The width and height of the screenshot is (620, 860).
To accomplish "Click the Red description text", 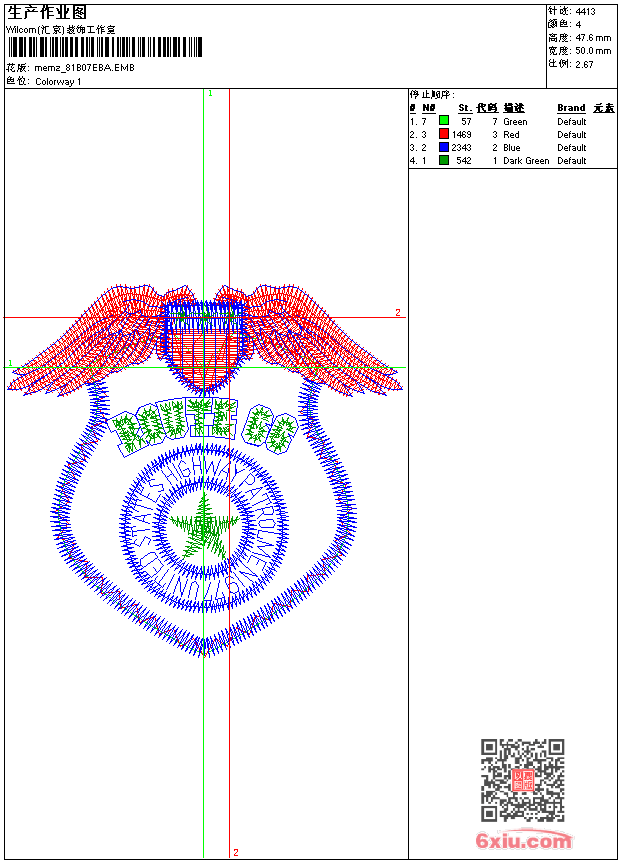I will coord(511,135).
